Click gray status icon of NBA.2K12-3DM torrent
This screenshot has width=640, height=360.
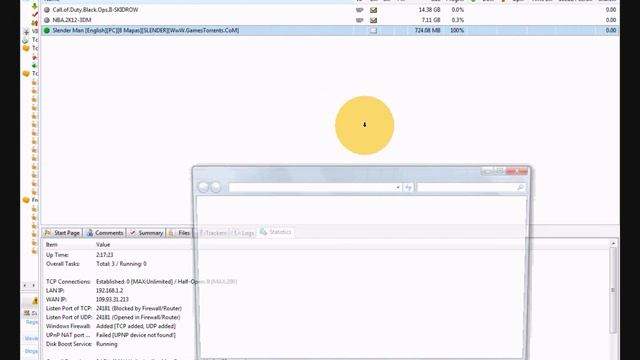(47, 20)
